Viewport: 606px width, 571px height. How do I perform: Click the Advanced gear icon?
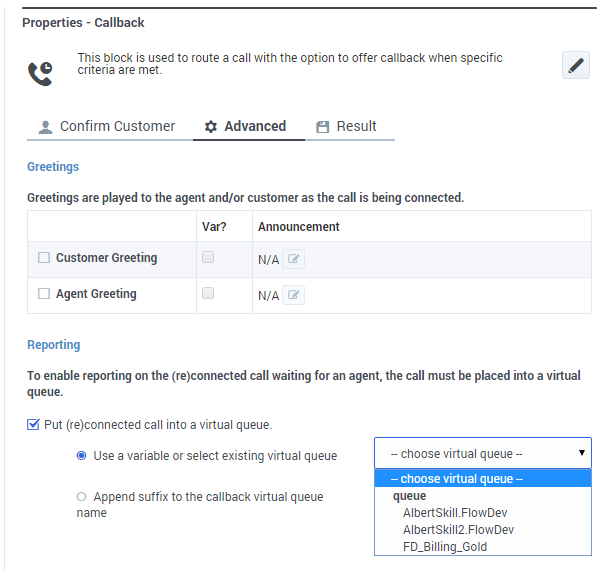point(210,127)
